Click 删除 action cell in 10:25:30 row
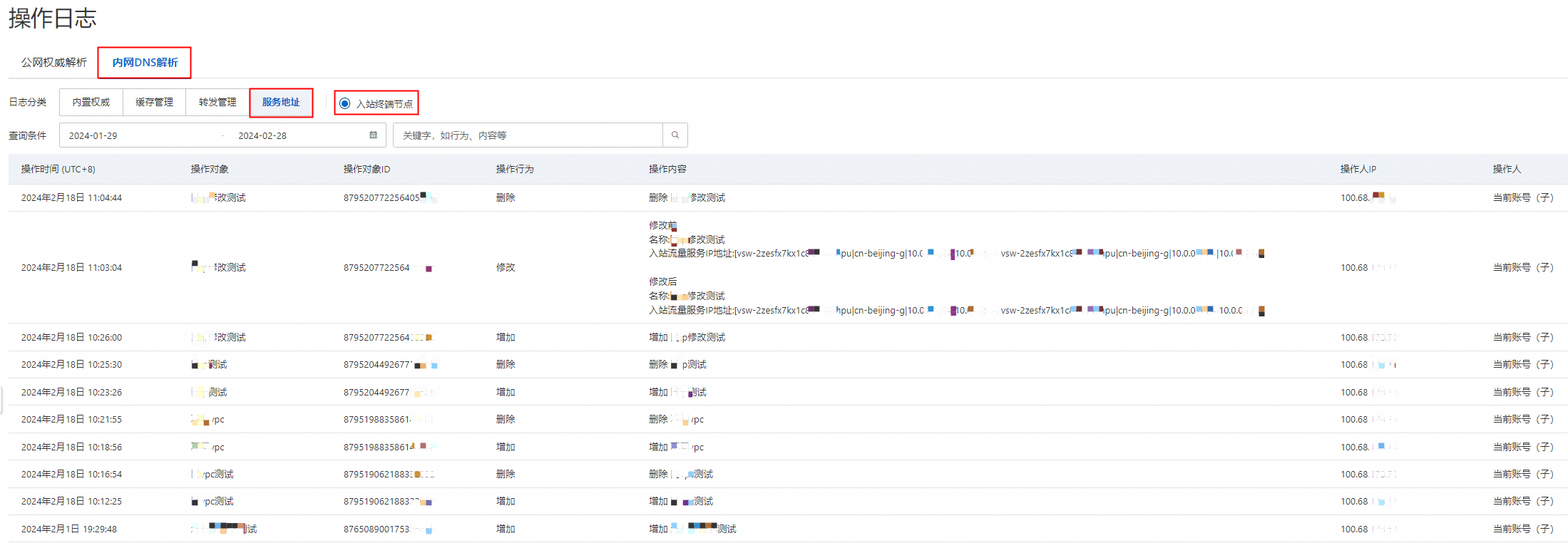 (506, 364)
